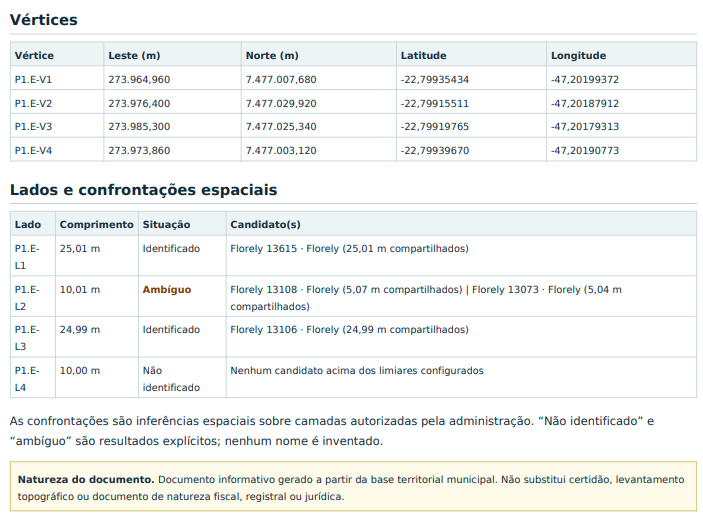The width and height of the screenshot is (703, 513).
Task: Select northing value 7.477.025,340
Action: click(x=281, y=126)
